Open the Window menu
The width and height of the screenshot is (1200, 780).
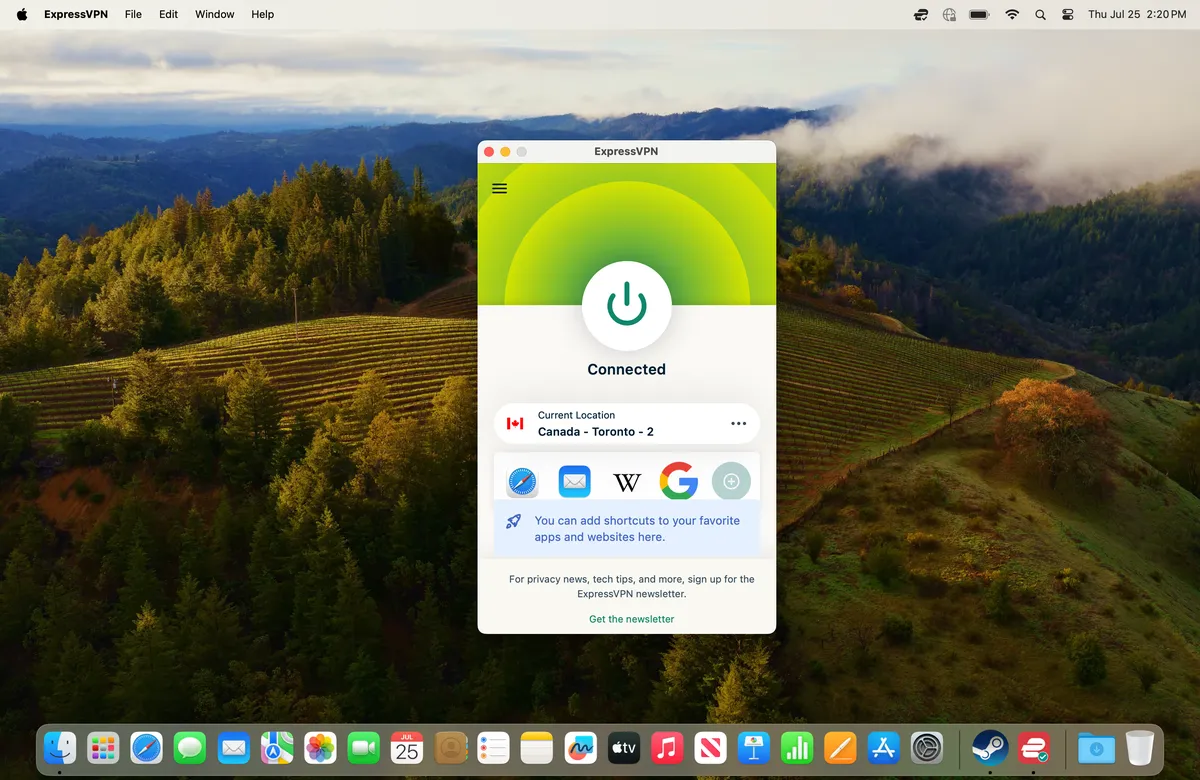(215, 14)
